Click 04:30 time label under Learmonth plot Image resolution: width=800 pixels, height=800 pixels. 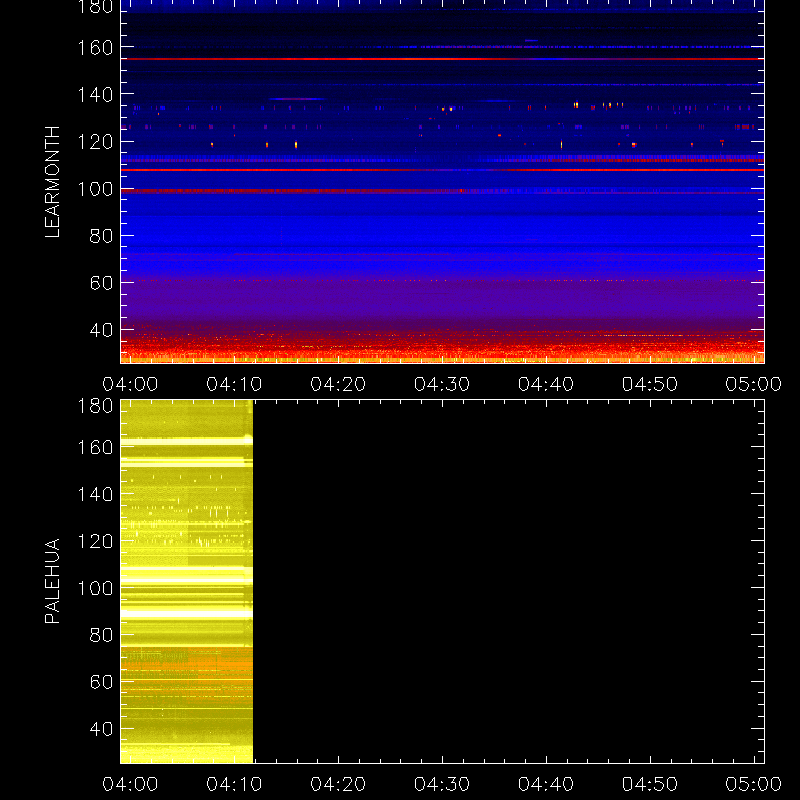(x=442, y=384)
